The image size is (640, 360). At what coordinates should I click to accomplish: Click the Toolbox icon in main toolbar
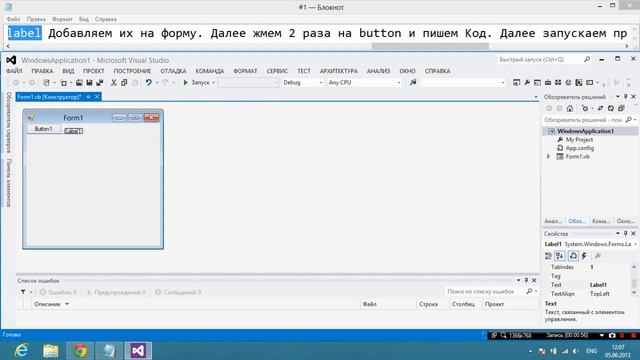click(548, 82)
